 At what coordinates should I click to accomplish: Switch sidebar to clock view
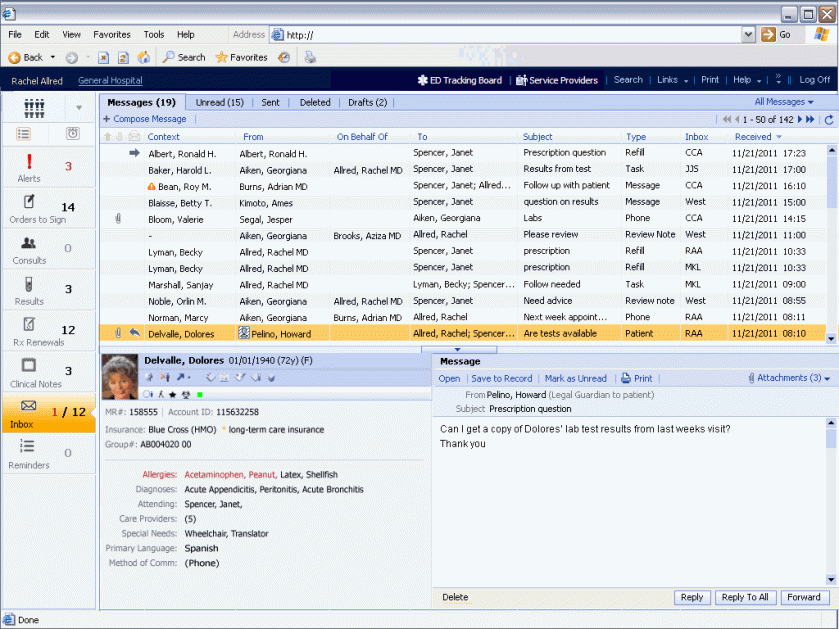pos(73,133)
